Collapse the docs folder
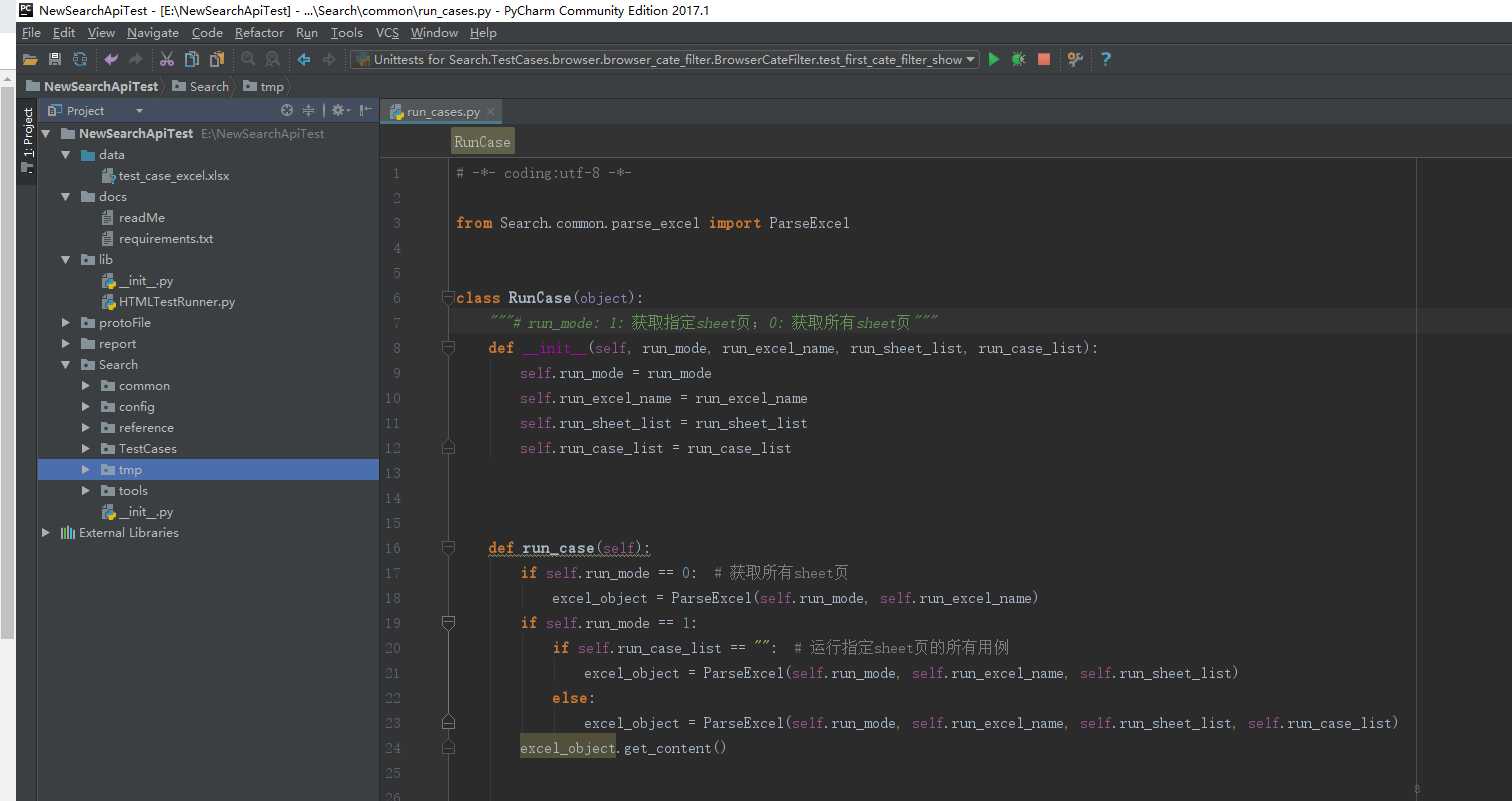Screen dimensions: 1512x801 (x=66, y=197)
